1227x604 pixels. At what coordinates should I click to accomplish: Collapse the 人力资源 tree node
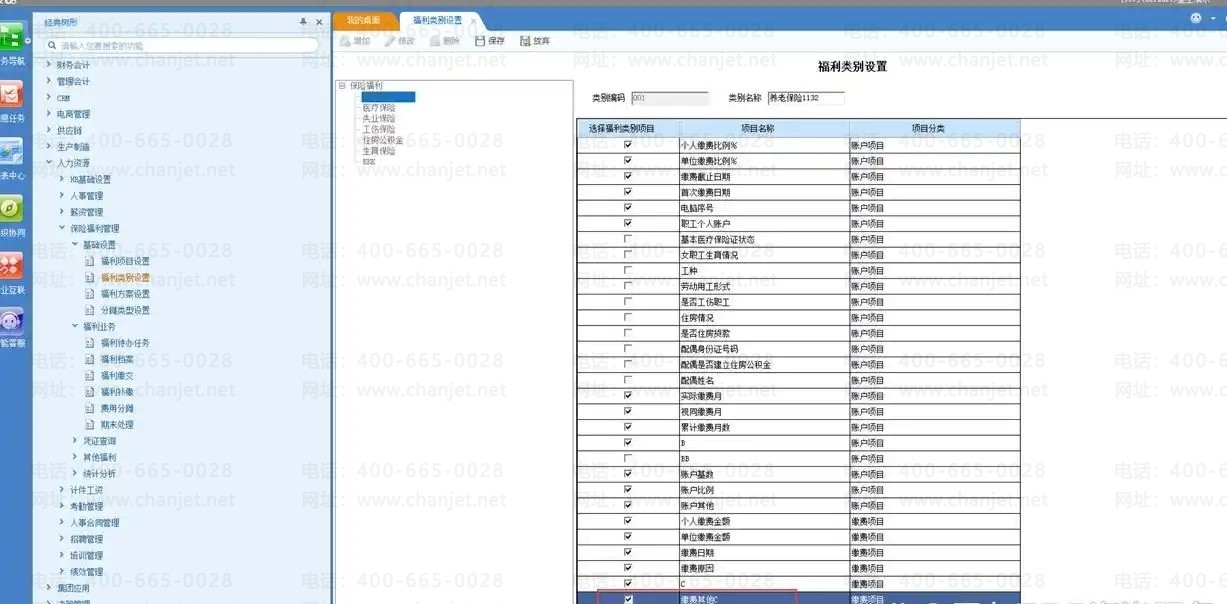[49, 163]
